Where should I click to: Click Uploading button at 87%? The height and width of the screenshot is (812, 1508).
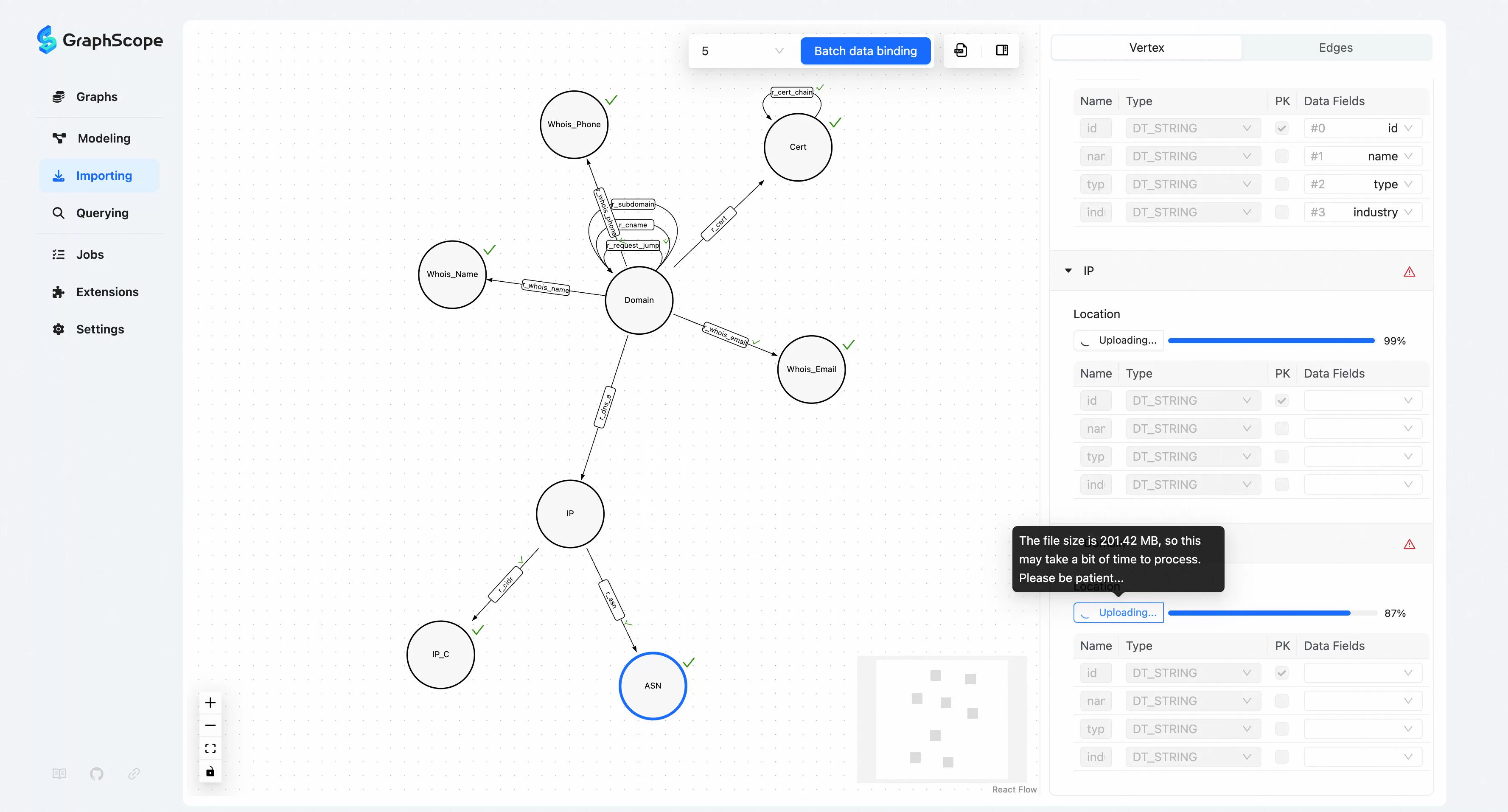click(x=1118, y=612)
